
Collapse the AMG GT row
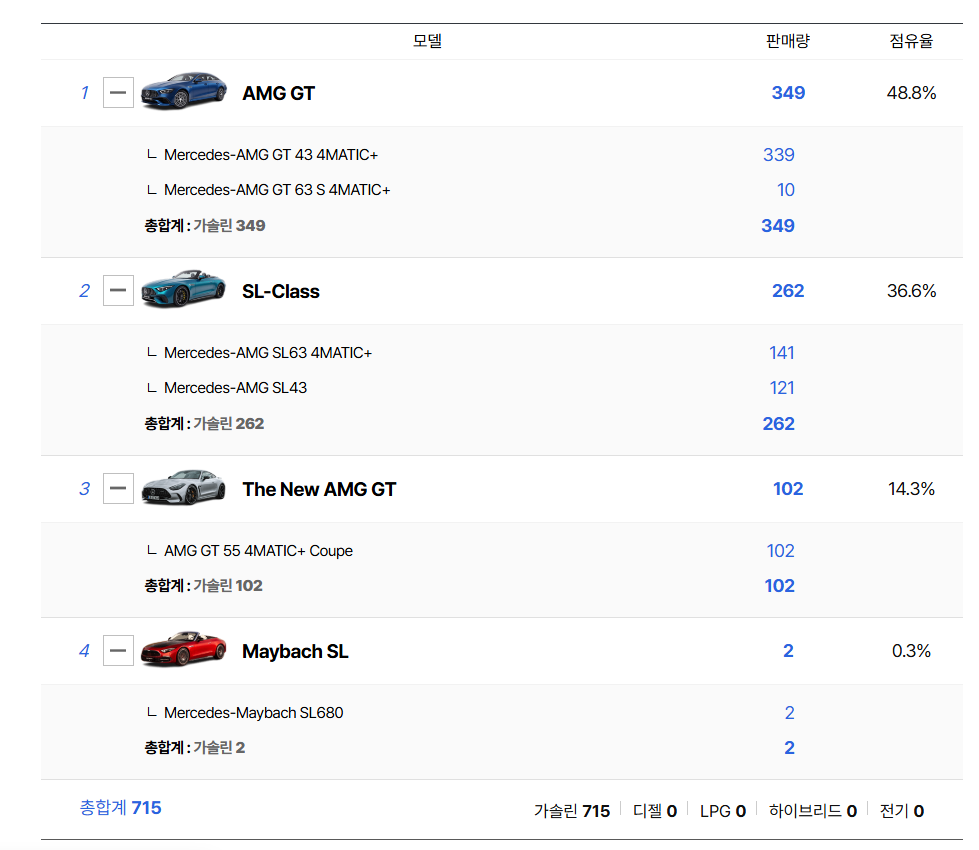pos(118,92)
